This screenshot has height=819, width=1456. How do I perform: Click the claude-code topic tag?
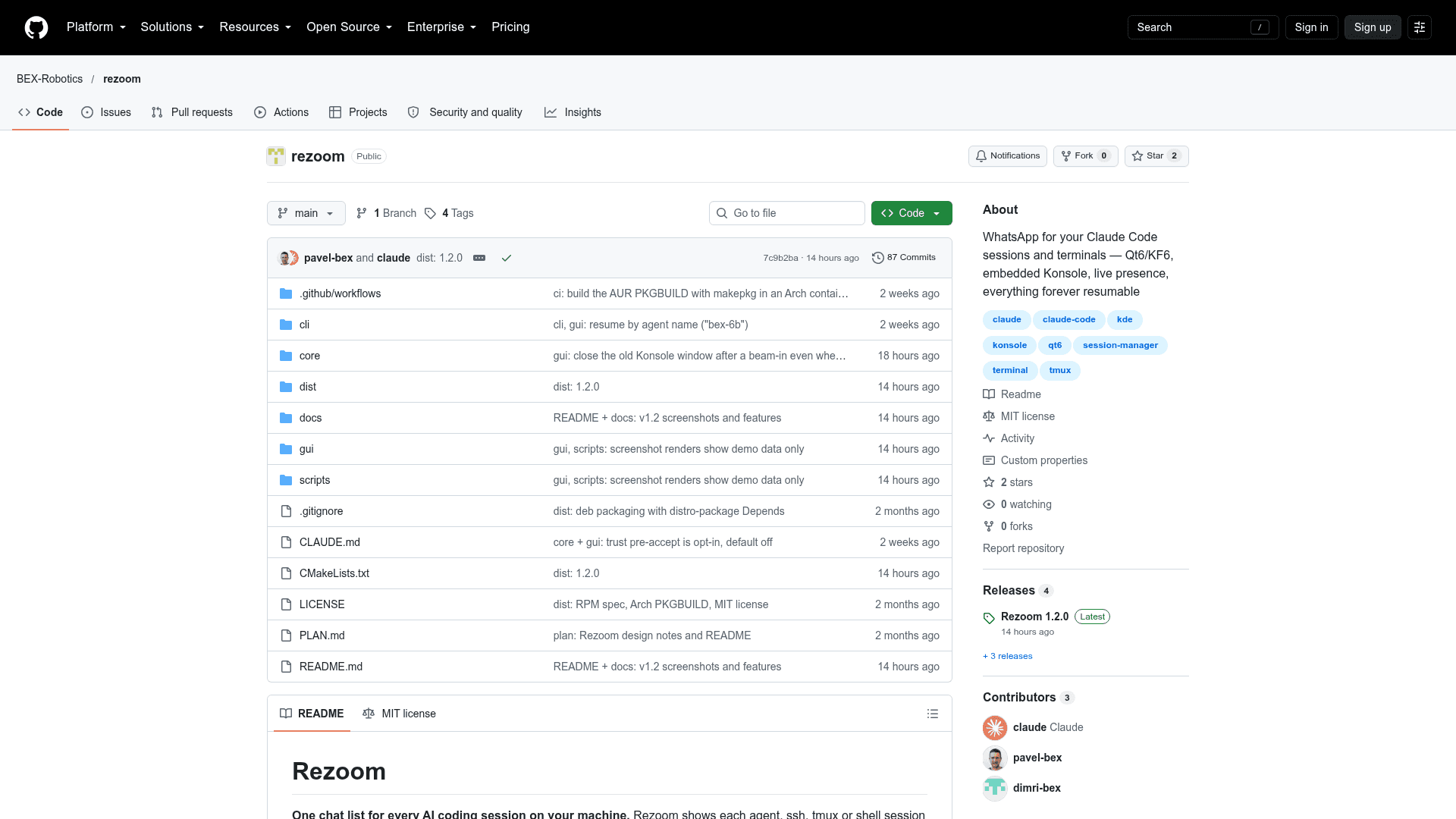1068,320
